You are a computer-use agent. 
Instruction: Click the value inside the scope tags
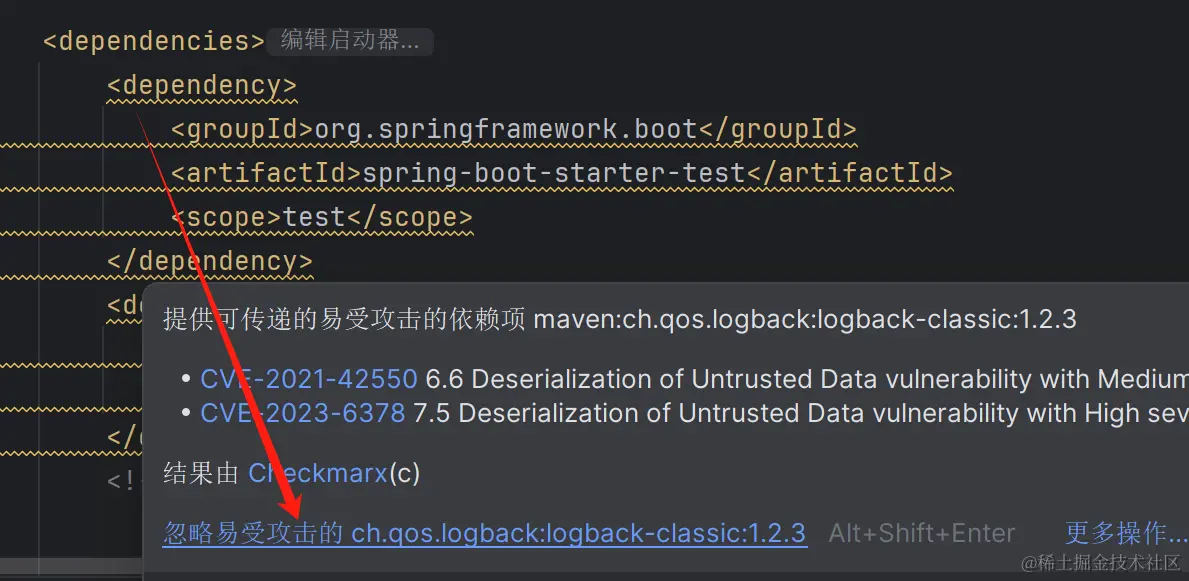(313, 217)
